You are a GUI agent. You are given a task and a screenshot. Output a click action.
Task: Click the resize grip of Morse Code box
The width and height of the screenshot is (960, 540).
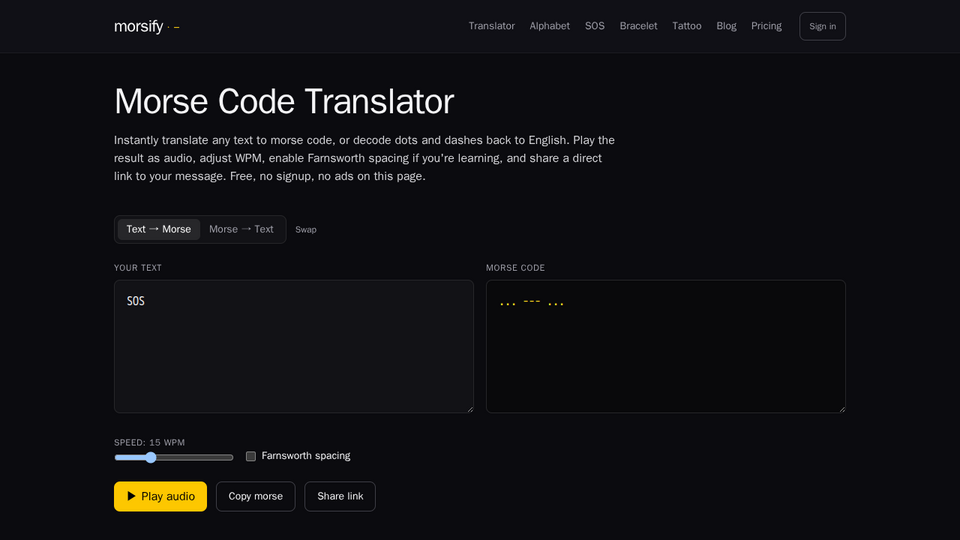pos(842,409)
